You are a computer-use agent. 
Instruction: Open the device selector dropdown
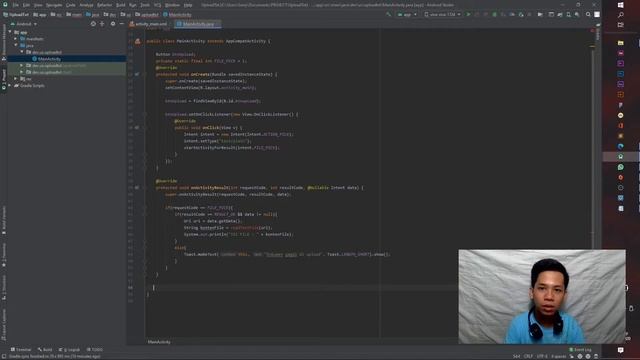pyautogui.click(x=442, y=14)
